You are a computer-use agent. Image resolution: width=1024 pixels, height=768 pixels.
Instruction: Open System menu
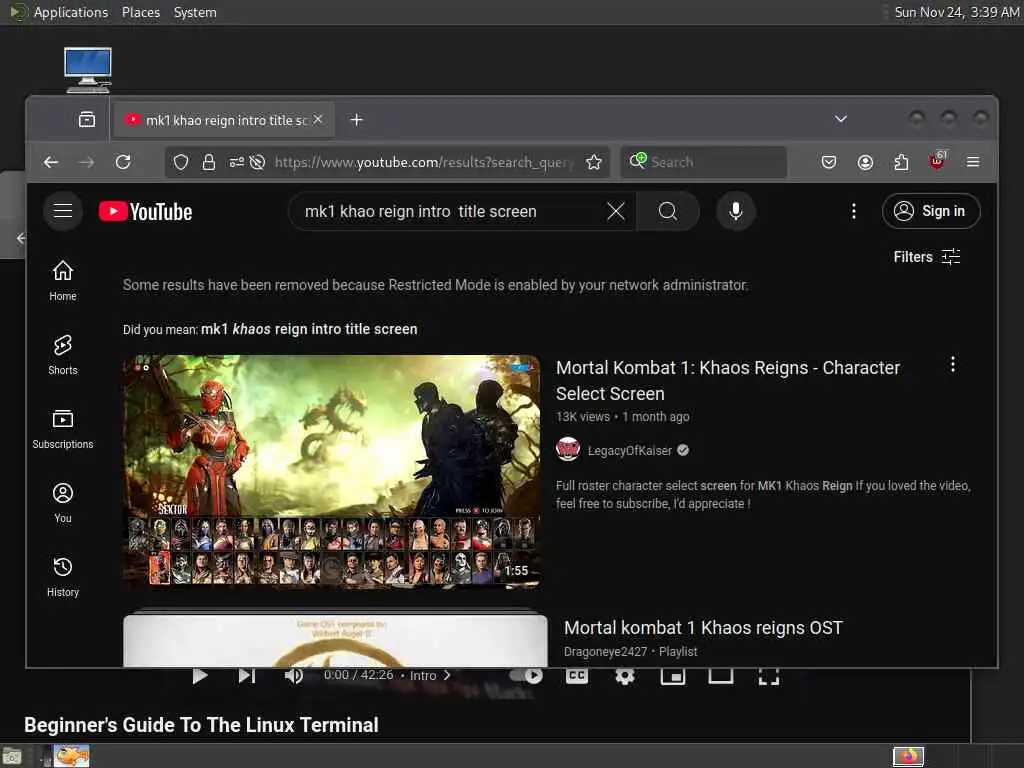pyautogui.click(x=195, y=12)
